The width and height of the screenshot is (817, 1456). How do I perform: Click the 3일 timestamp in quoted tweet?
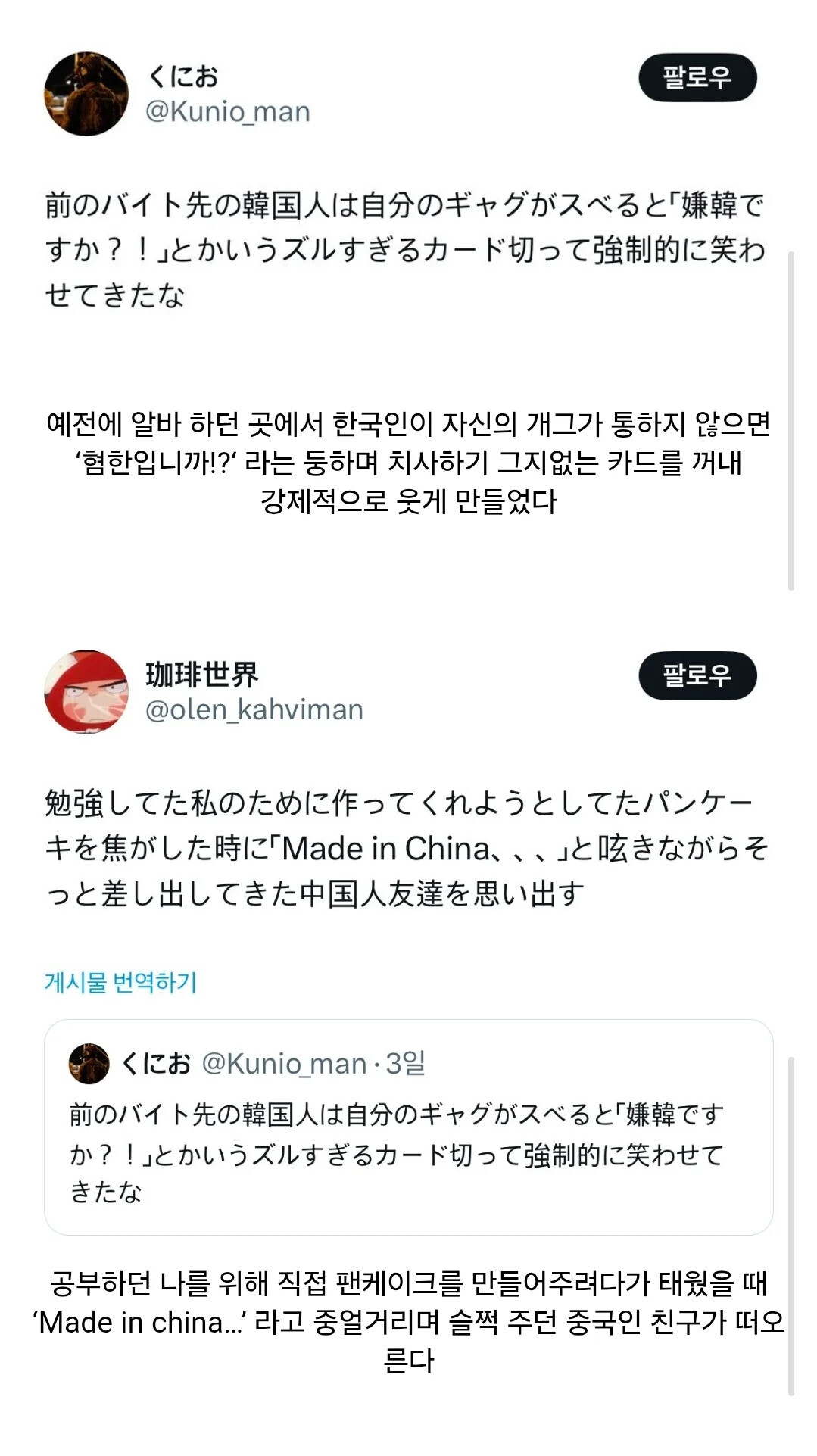click(x=406, y=1064)
